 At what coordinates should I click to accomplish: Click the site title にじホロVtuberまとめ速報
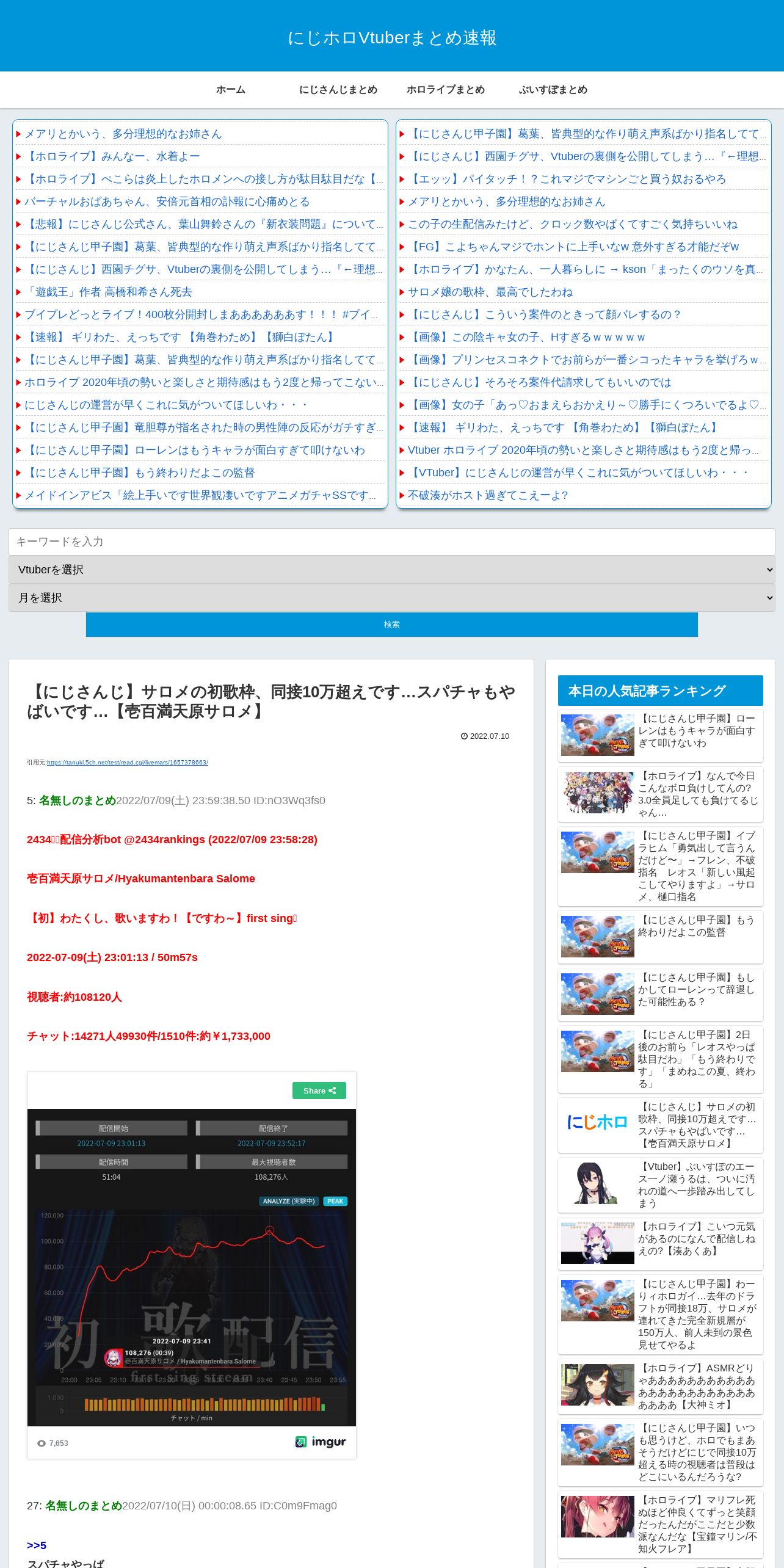coord(392,38)
